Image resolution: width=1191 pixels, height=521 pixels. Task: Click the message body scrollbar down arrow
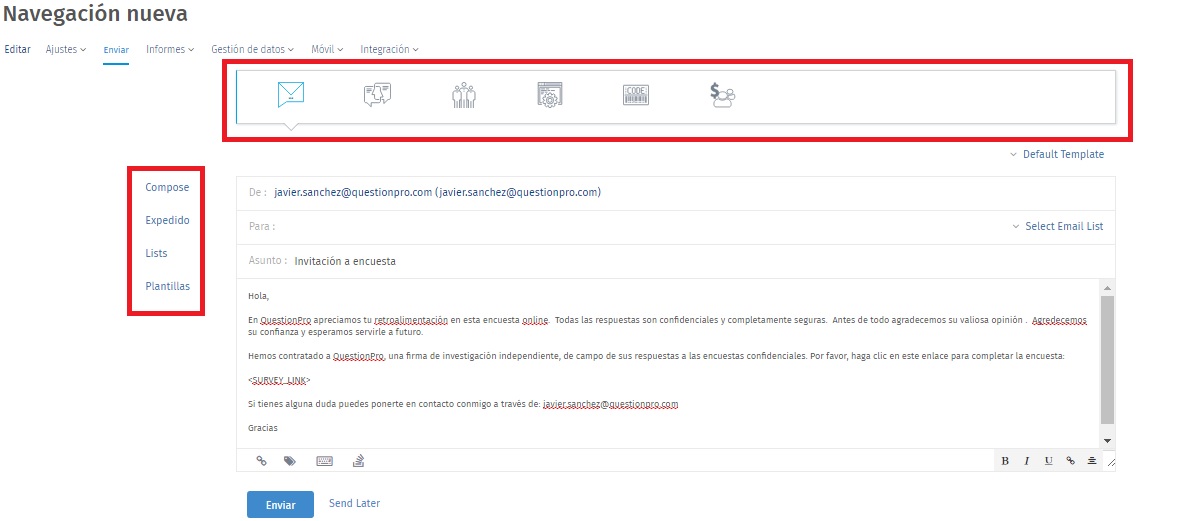click(1107, 440)
